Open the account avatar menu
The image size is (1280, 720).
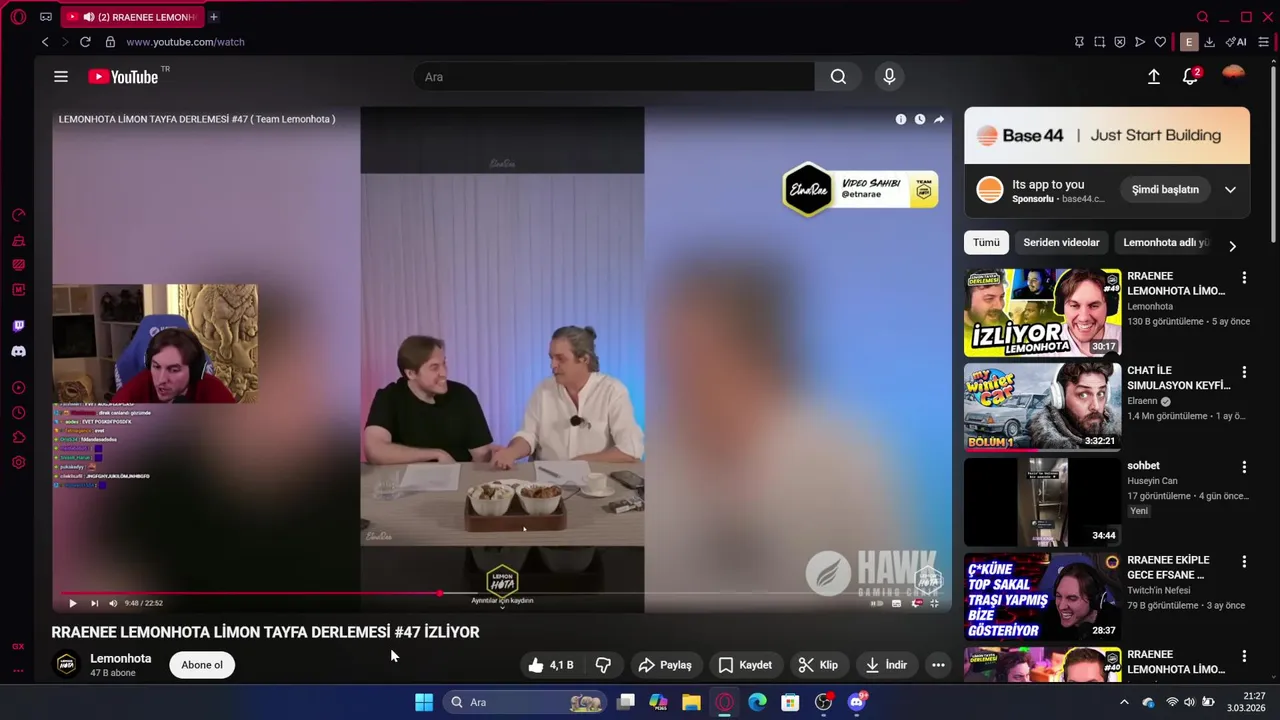(x=1233, y=76)
